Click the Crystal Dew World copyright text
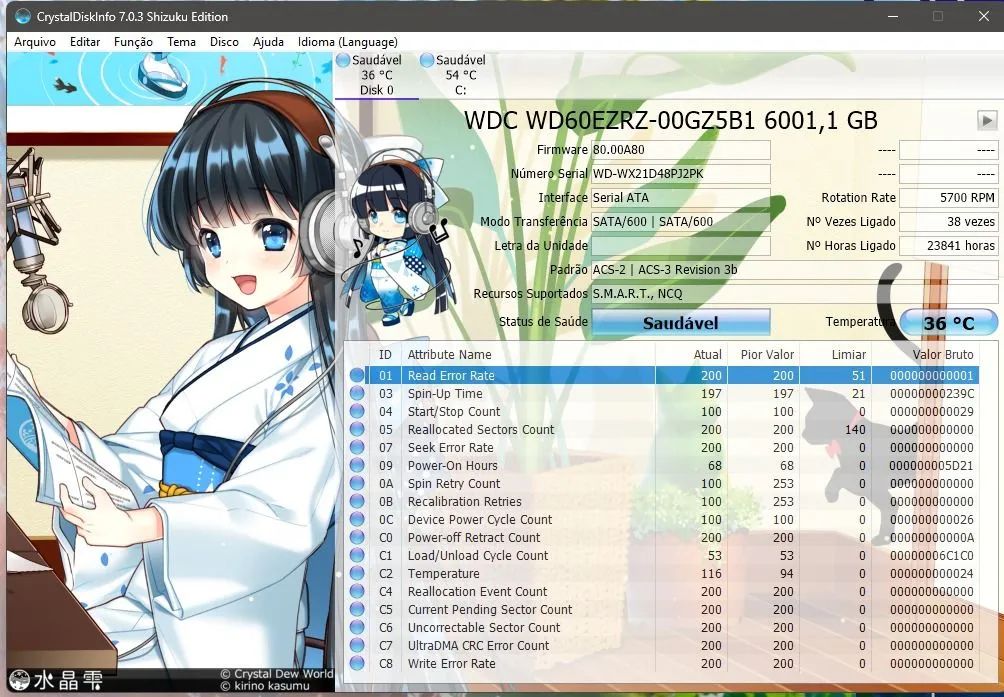The image size is (1004, 697). click(x=277, y=674)
